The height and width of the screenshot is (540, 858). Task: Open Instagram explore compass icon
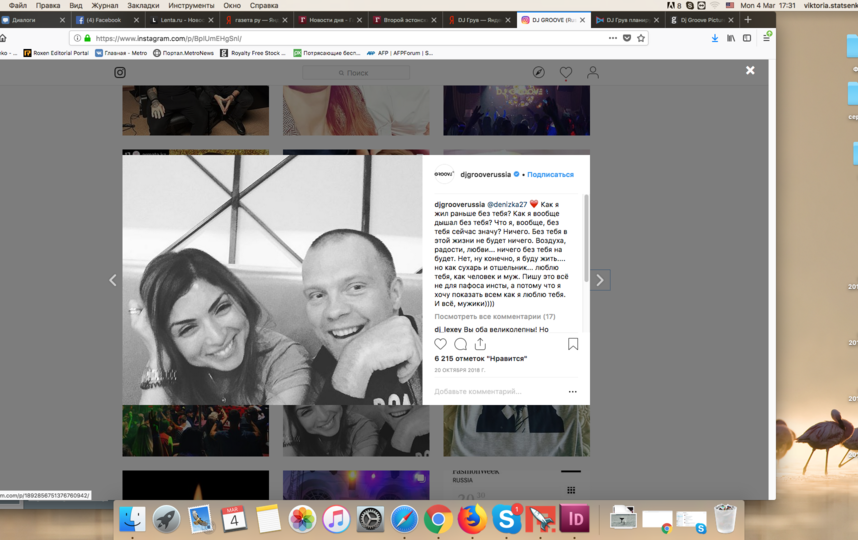[539, 73]
